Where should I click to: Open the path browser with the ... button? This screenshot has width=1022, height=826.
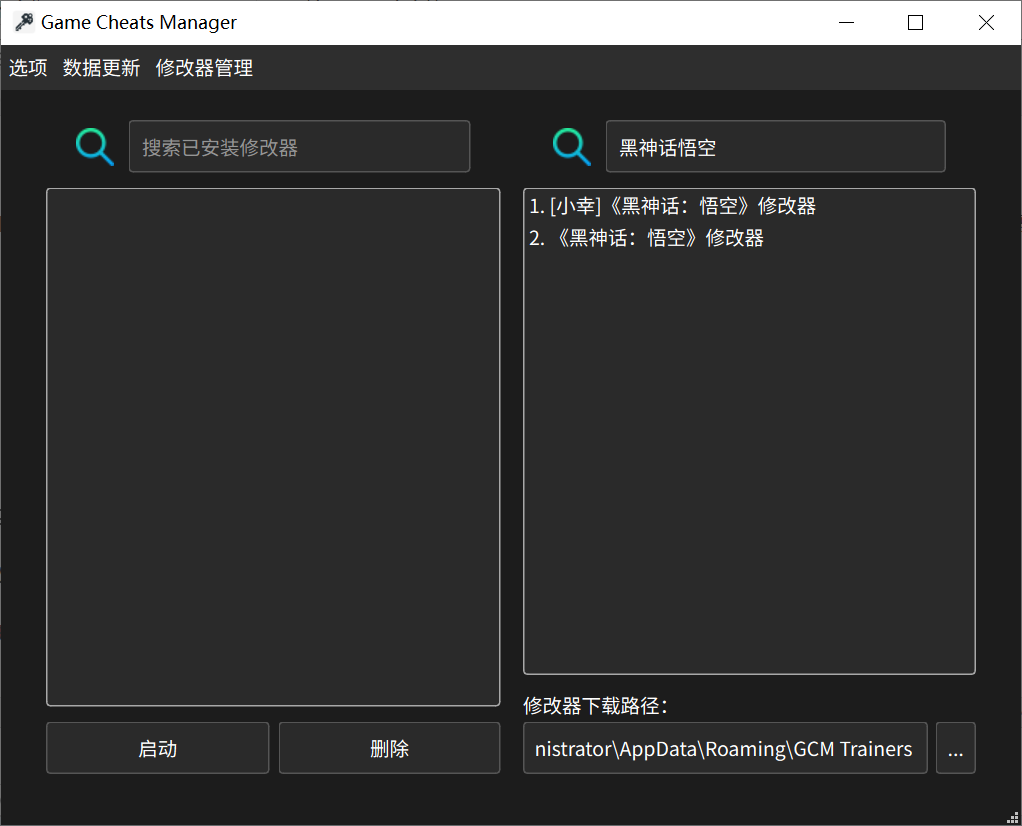(x=955, y=749)
